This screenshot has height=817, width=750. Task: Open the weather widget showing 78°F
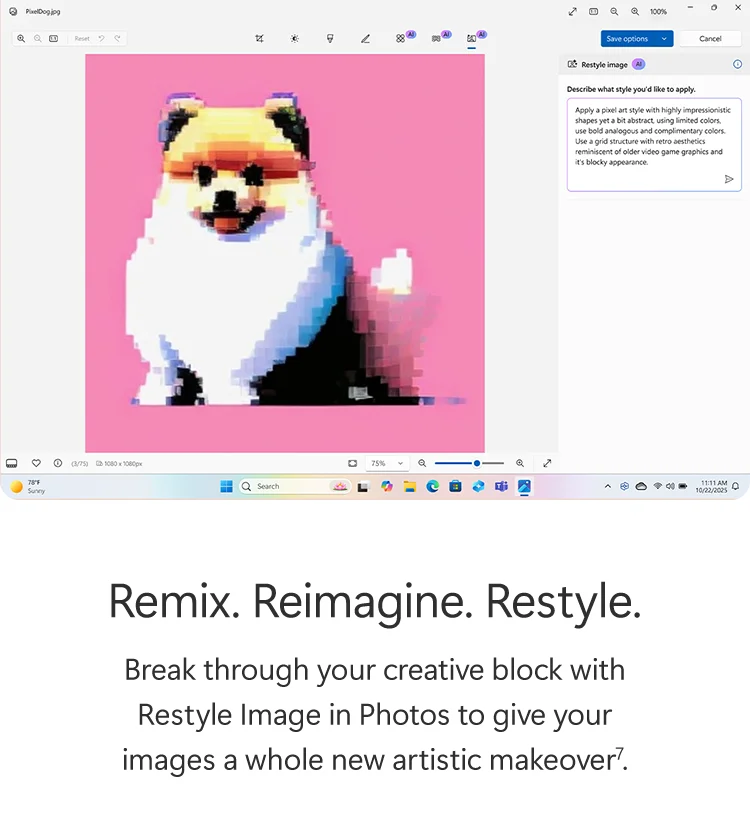[x=28, y=487]
